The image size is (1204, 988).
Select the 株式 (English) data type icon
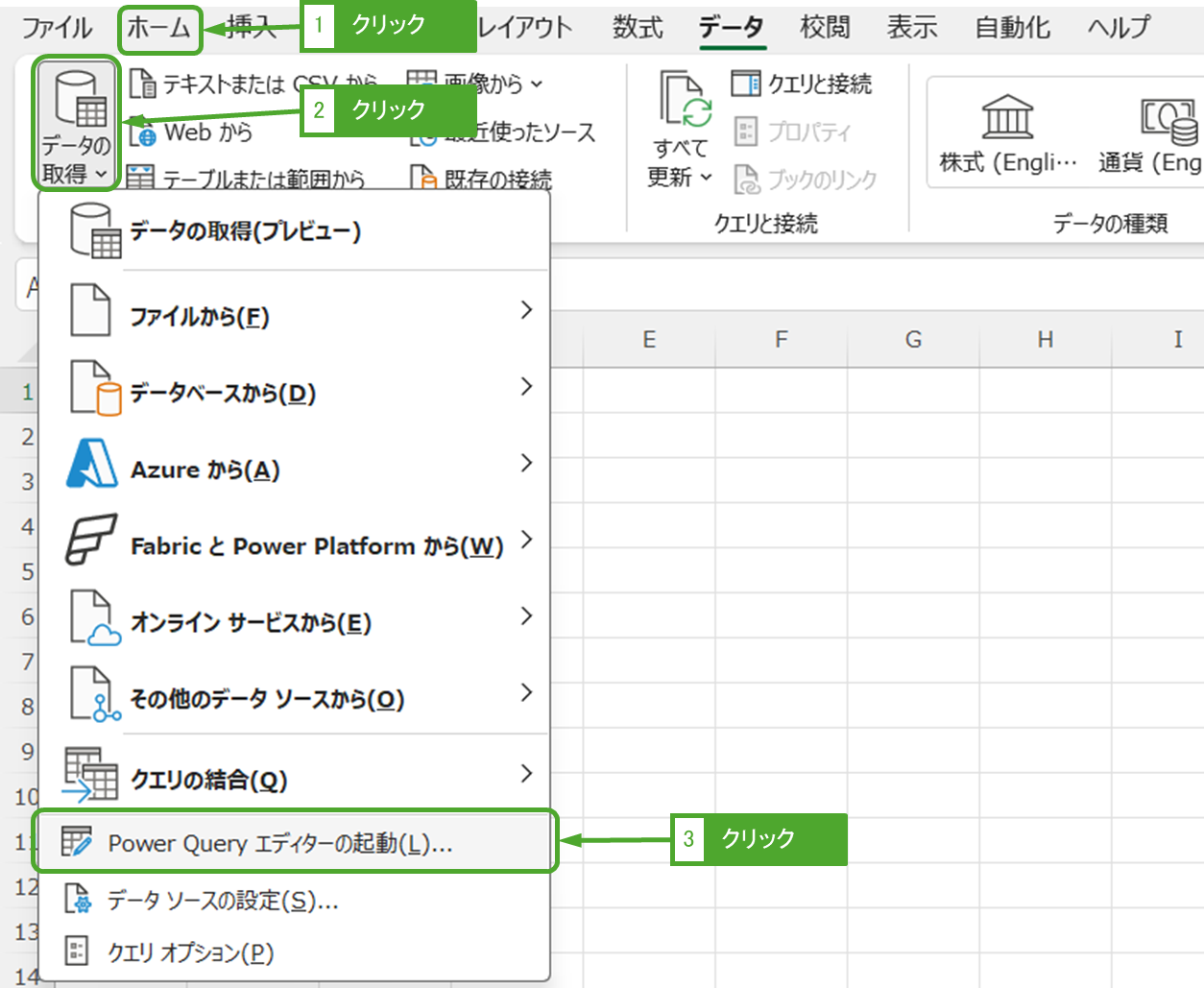tap(1007, 117)
